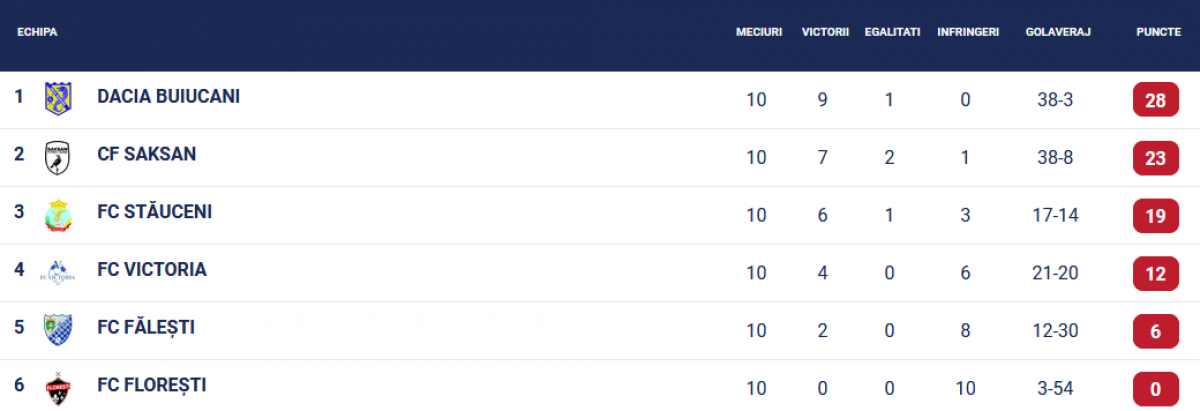This screenshot has height=411, width=1200.
Task: Click the INFRINGERI column header
Action: pyautogui.click(x=968, y=32)
